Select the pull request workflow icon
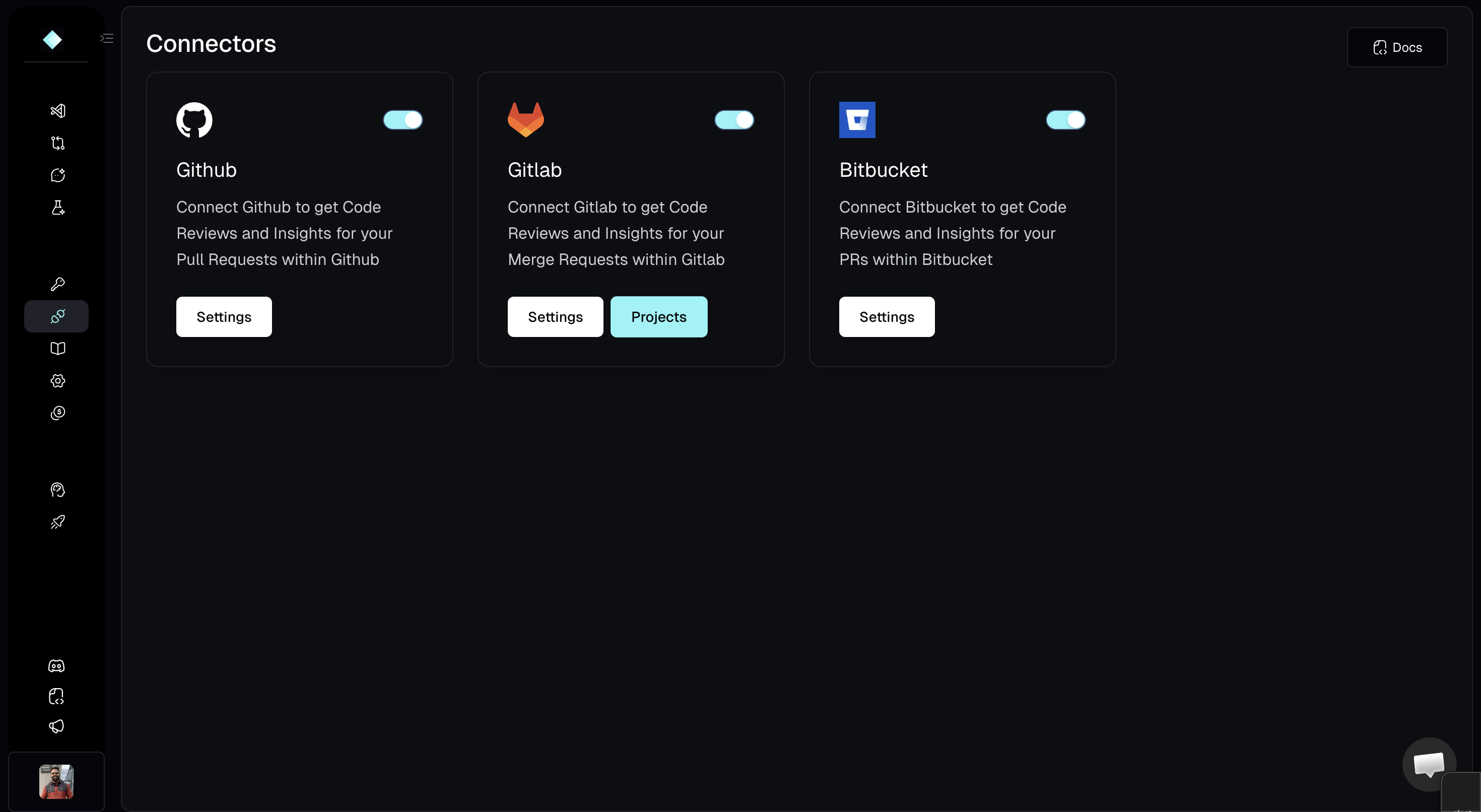Screen dimensions: 1481x812 pyautogui.click(x=57, y=143)
